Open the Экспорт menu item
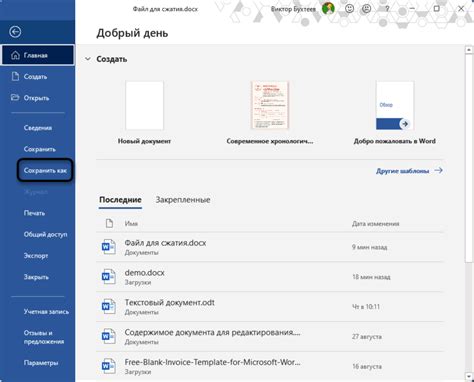The height and width of the screenshot is (382, 474). (36, 256)
